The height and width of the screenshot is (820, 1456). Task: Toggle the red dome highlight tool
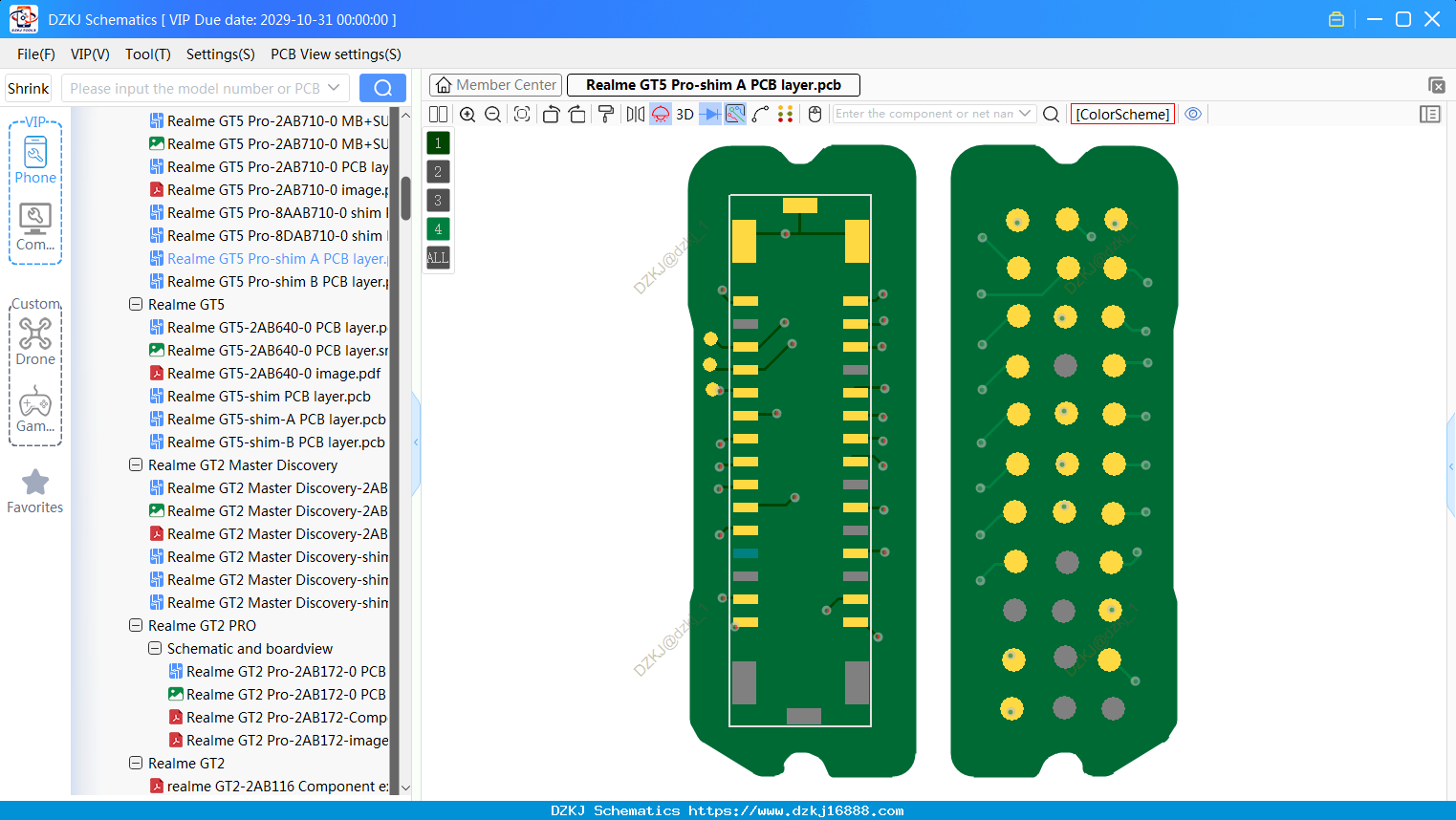[x=661, y=114]
